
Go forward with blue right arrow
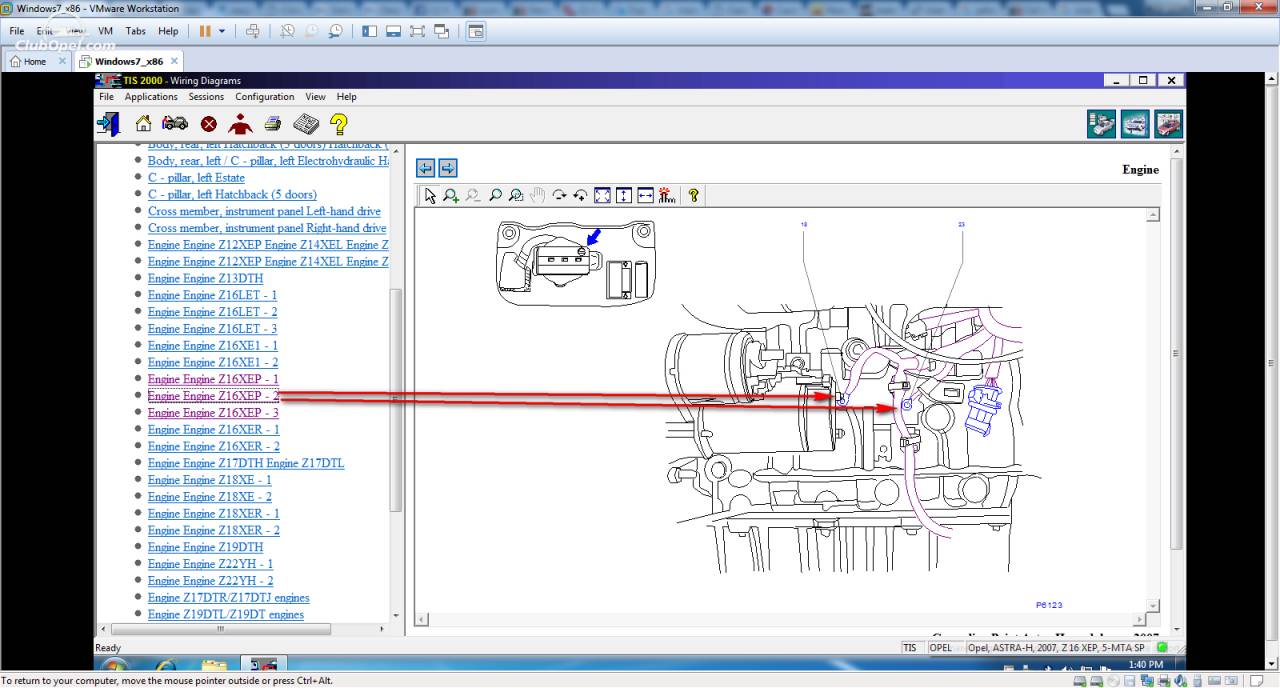click(x=447, y=168)
